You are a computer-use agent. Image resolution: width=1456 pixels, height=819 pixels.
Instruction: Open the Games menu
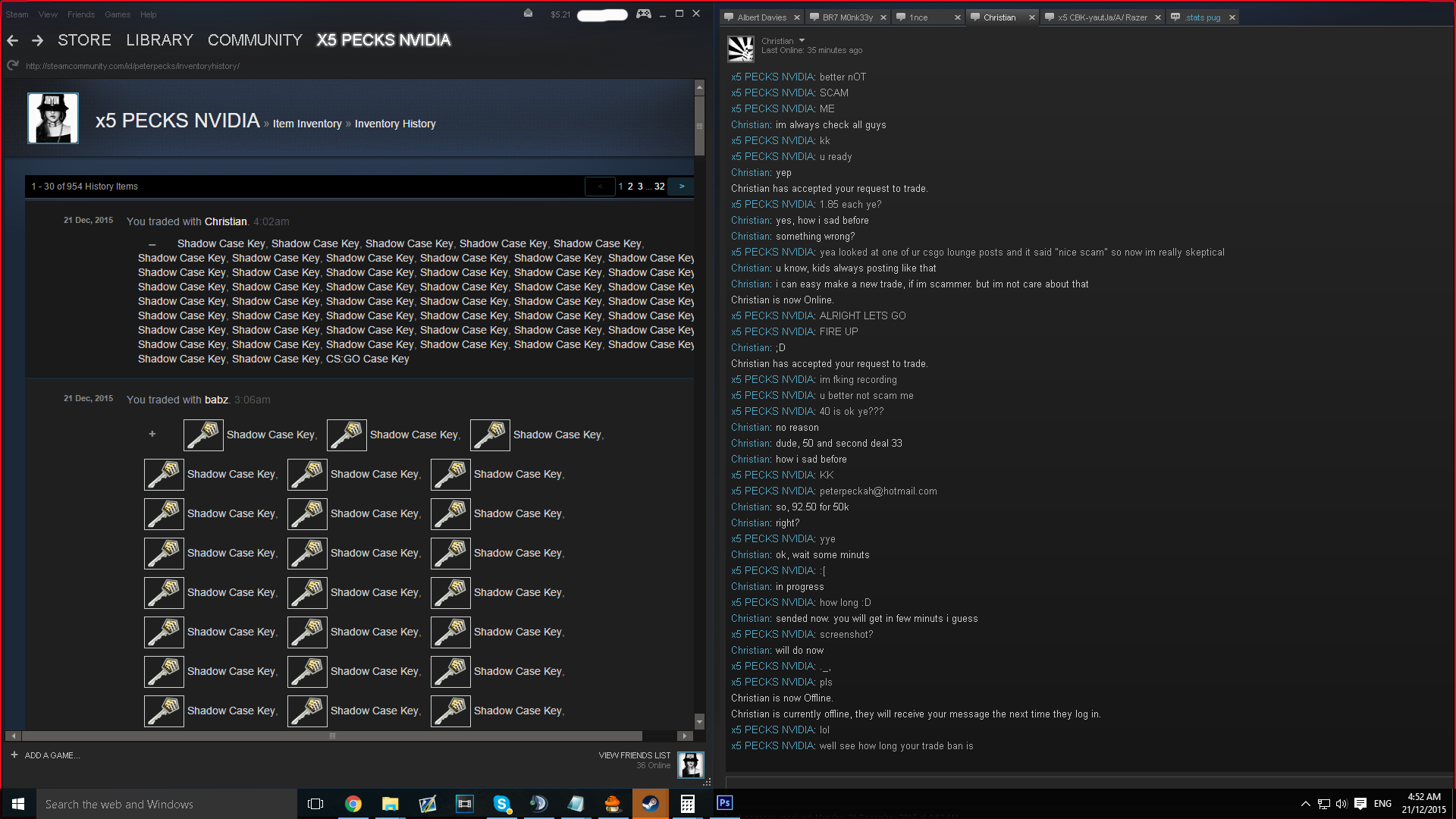(x=117, y=14)
